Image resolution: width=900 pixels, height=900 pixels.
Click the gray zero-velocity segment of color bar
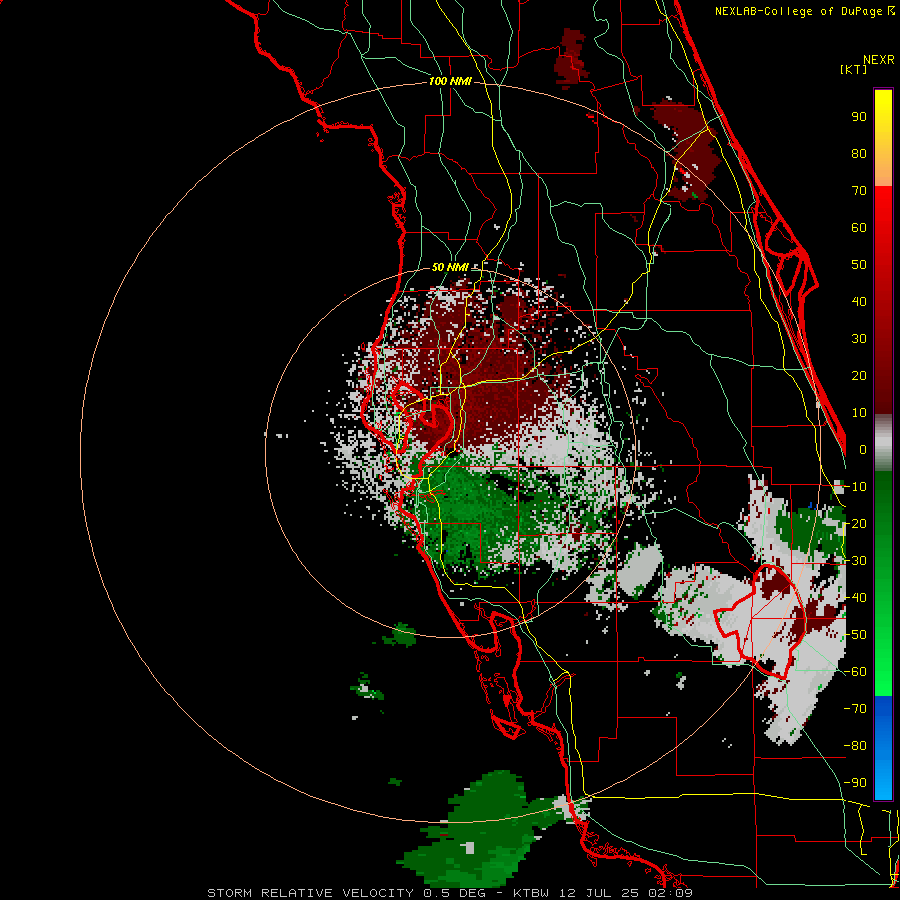[x=883, y=443]
